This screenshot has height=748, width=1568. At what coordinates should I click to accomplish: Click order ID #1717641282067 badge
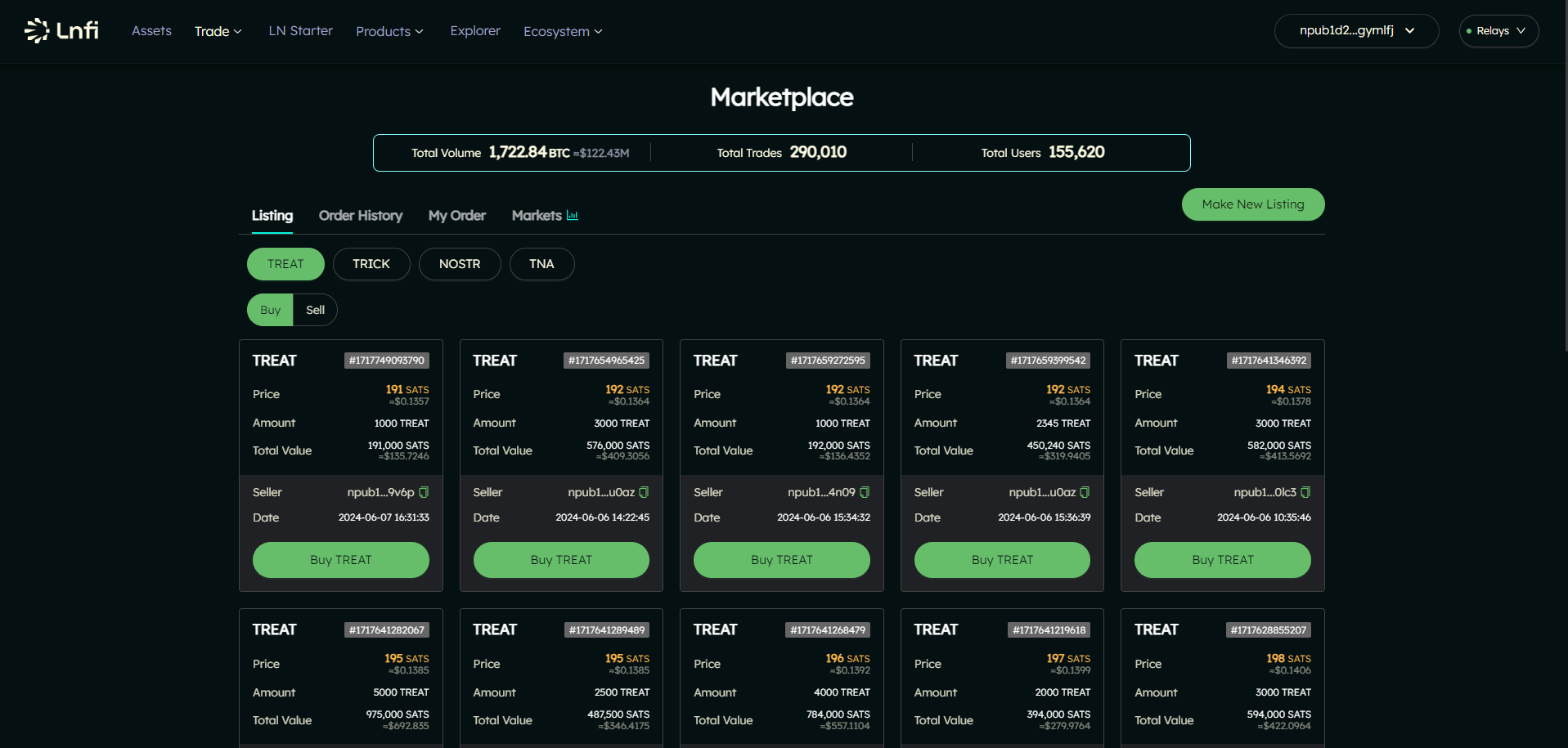click(x=387, y=630)
